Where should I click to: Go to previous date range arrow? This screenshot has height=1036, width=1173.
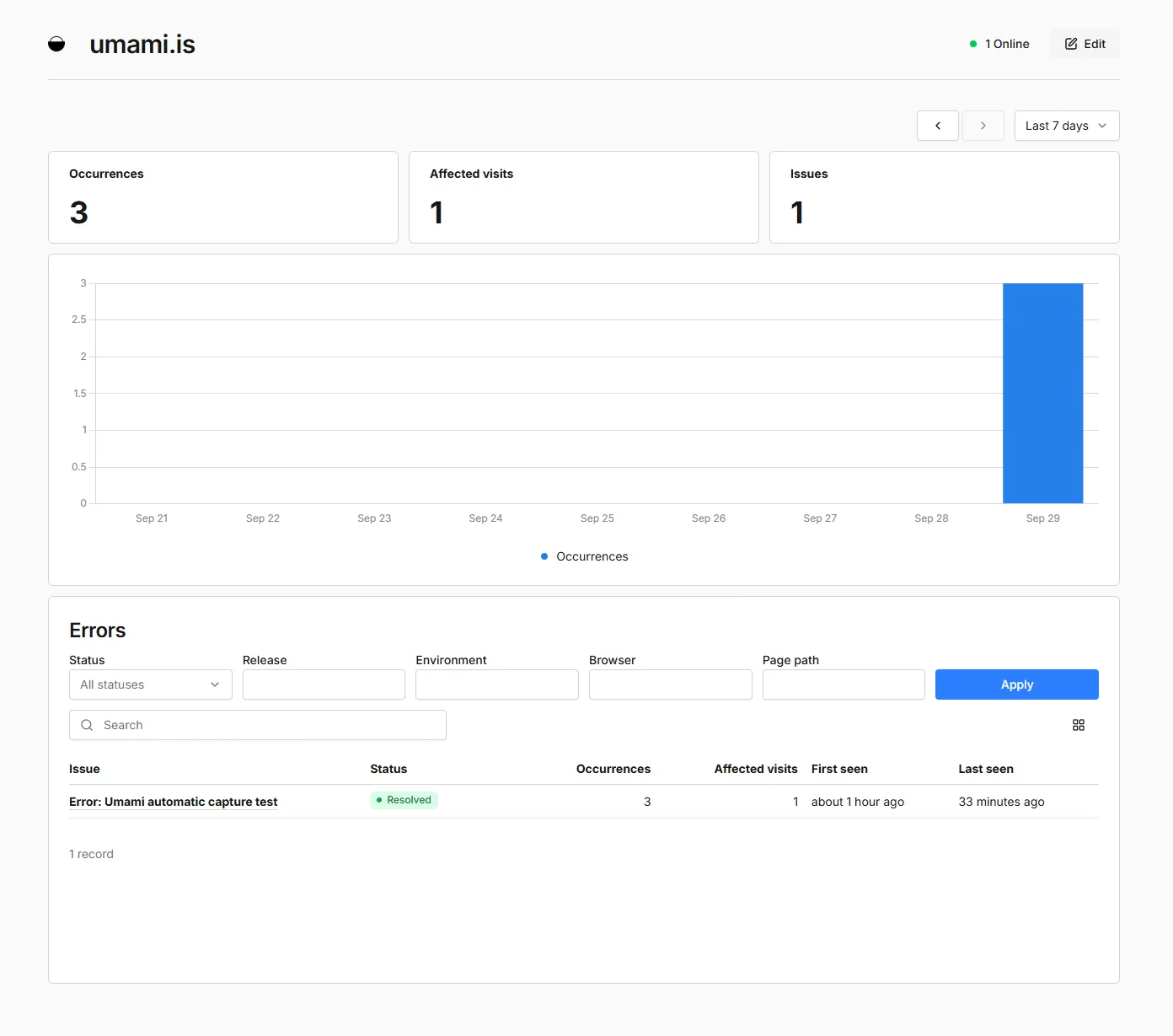(938, 126)
